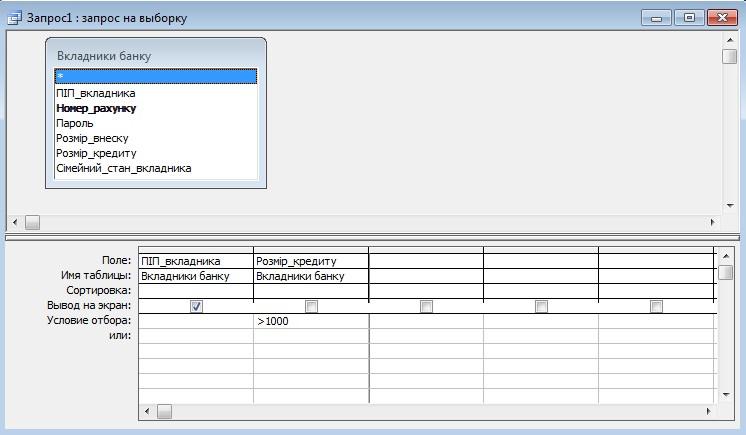
Task: Maximize the Запрос1 query window
Action: [689, 17]
